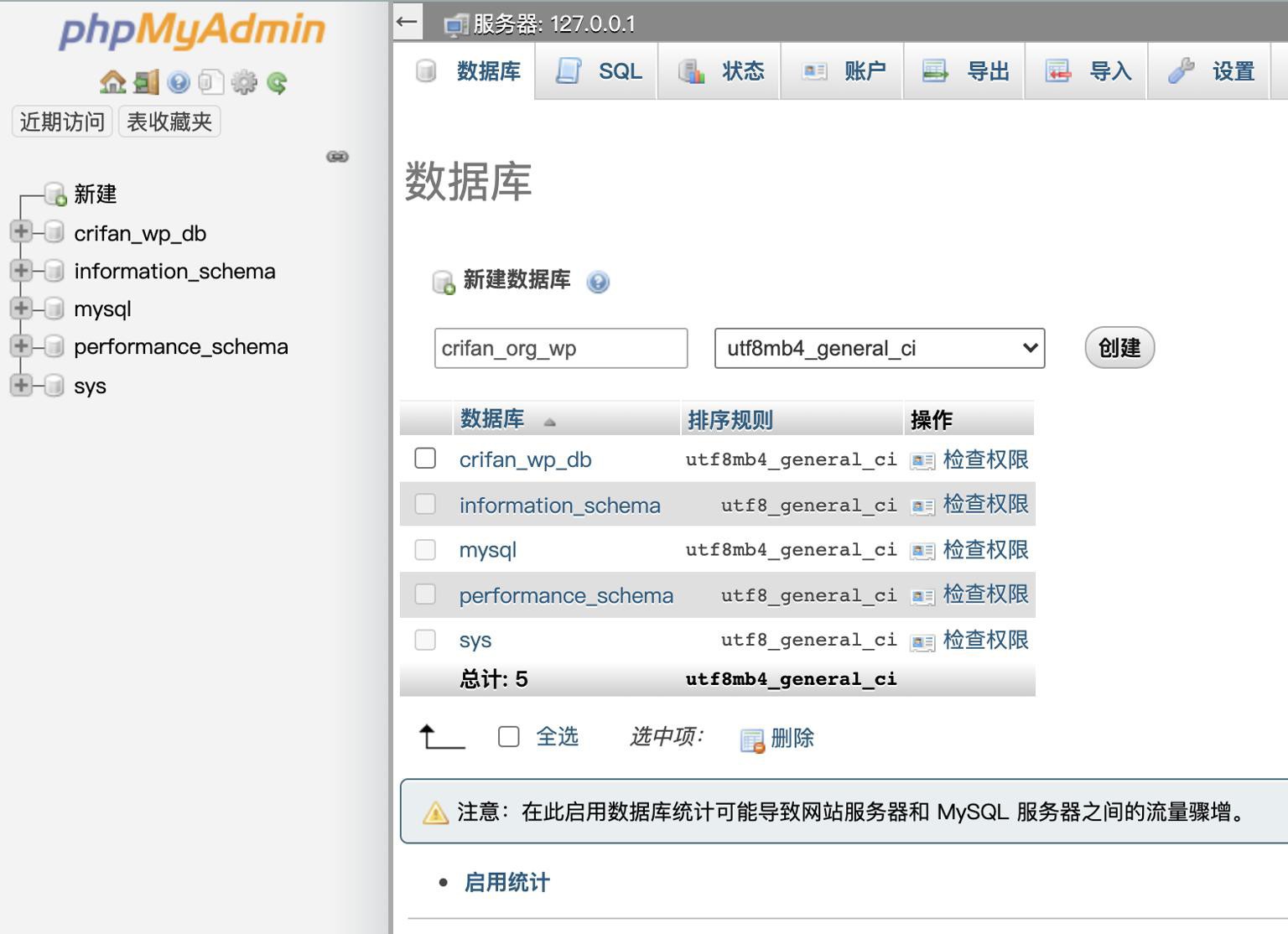Click the delete icon next to 删除
Viewport: 1288px width, 934px height.
752,740
